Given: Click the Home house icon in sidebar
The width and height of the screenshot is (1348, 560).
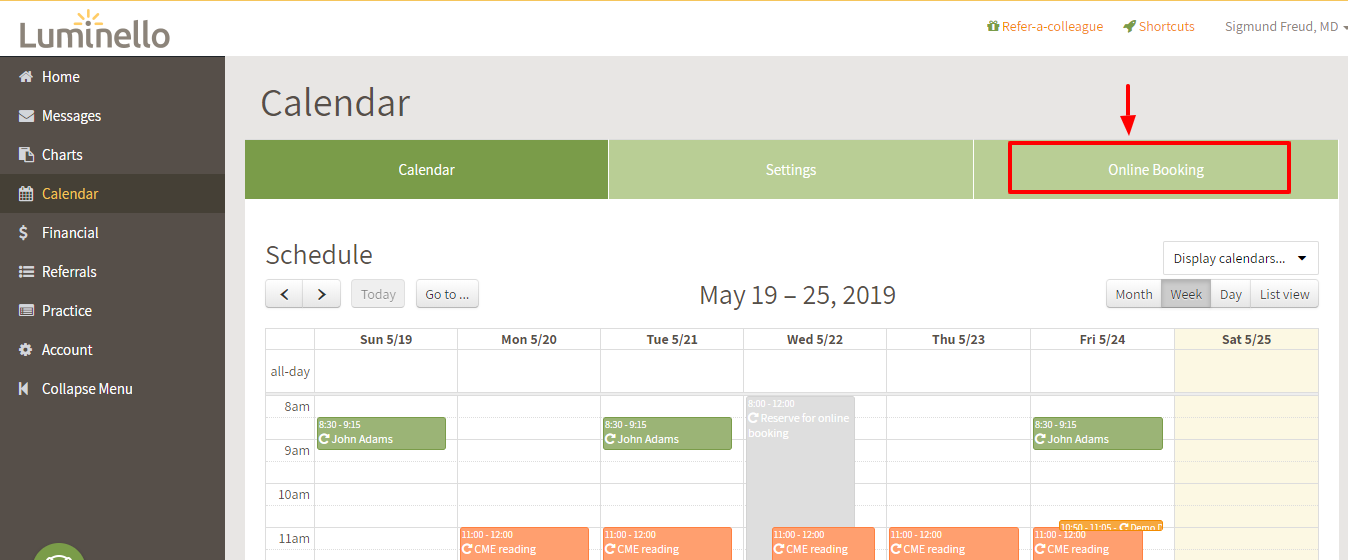Looking at the screenshot, I should (26, 77).
